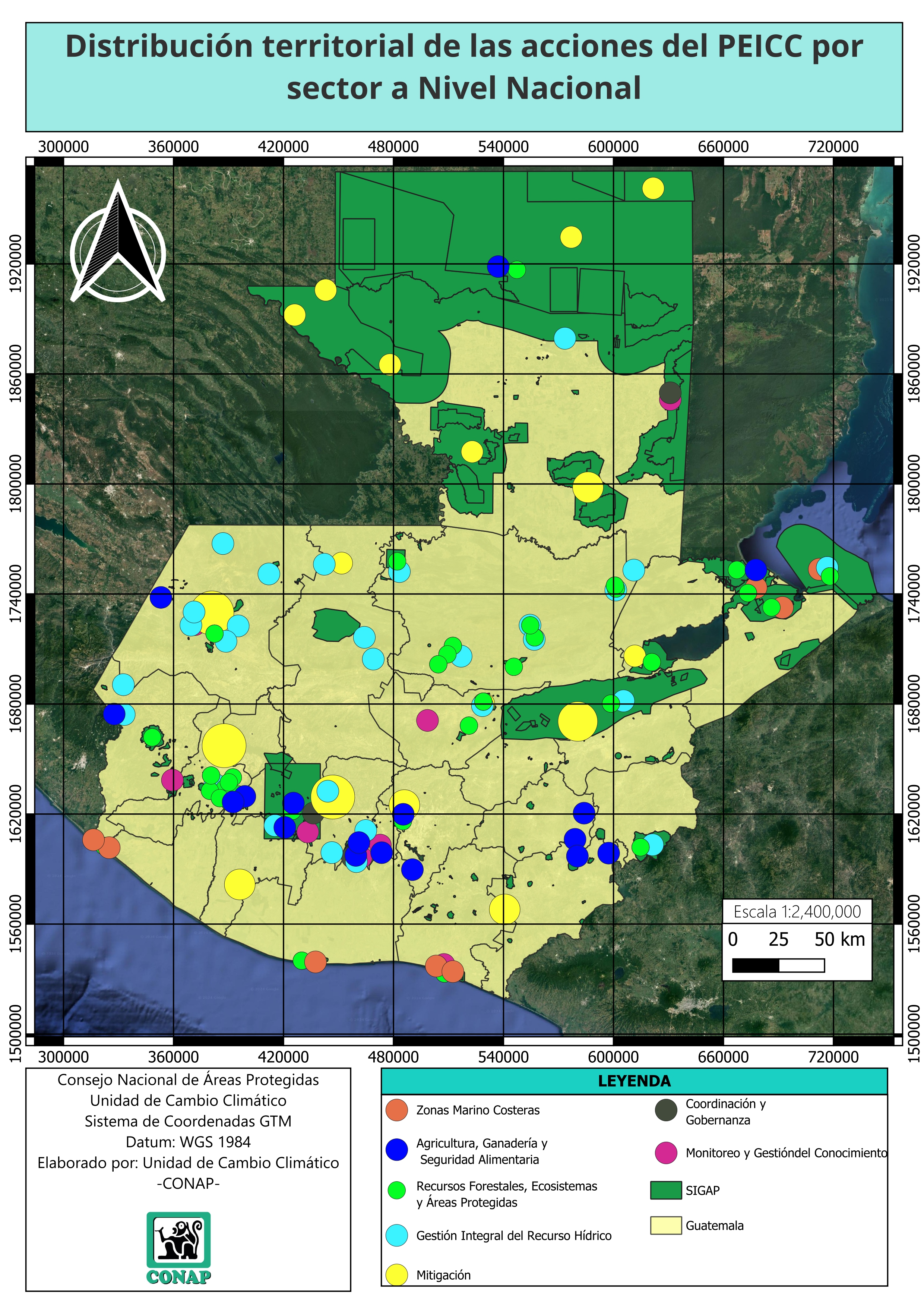
Task: Click the orange Zonas Marino Costeras legend circle
Action: click(x=397, y=1110)
